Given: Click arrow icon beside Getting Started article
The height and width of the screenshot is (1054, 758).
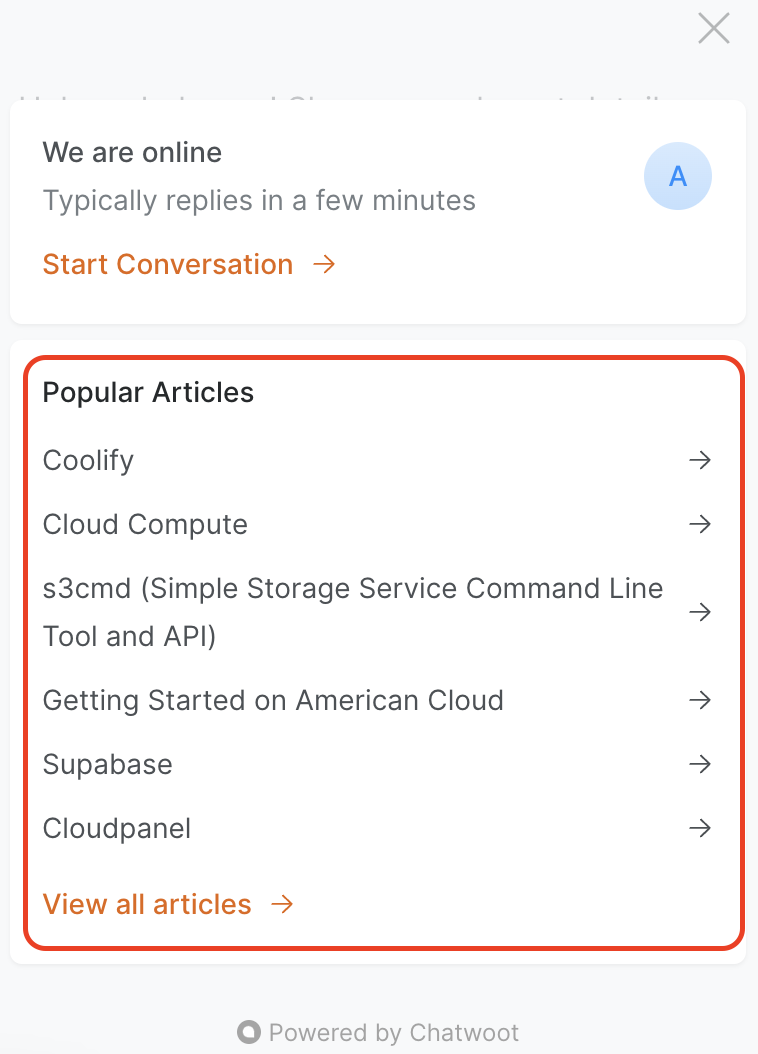Looking at the screenshot, I should [x=700, y=700].
